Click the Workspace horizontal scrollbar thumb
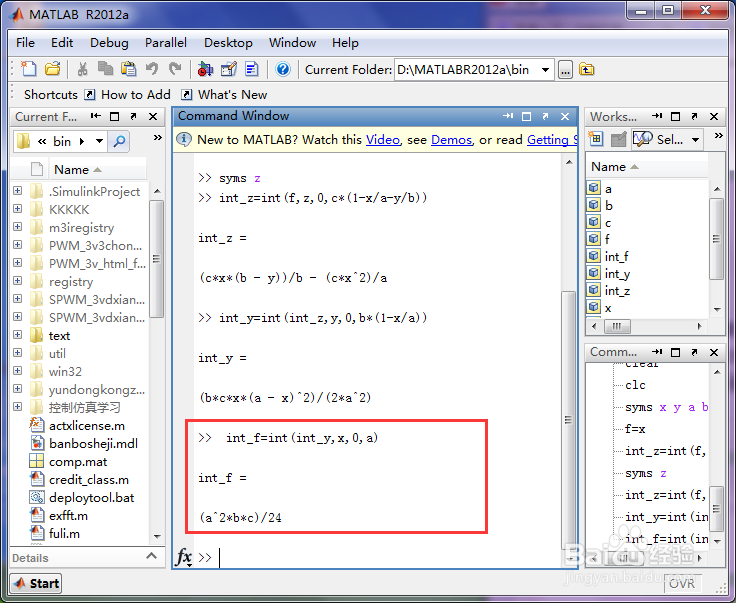 pyautogui.click(x=617, y=326)
